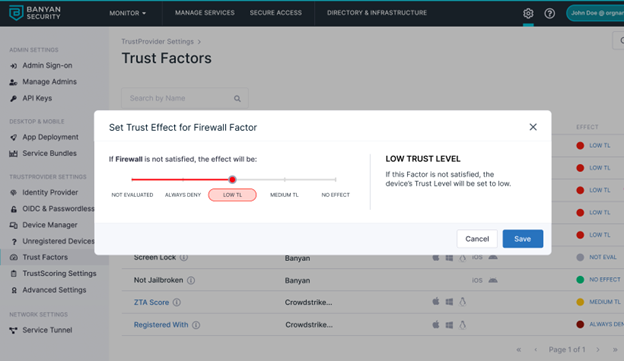Save the Firewall trust effect
The width and height of the screenshot is (624, 361).
[x=523, y=239]
